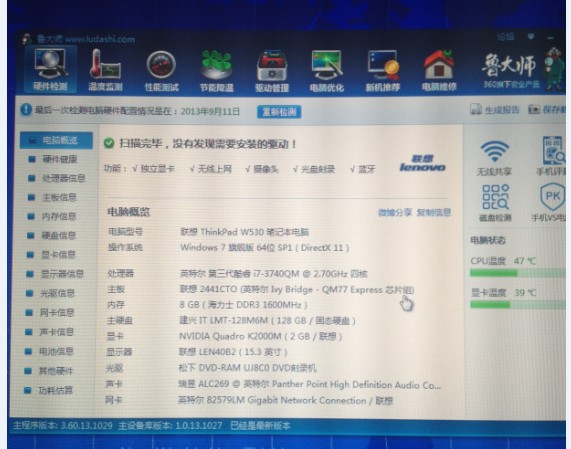571x449 pixels.
Task: Click the LEN40B2 display value
Action: click(x=233, y=352)
